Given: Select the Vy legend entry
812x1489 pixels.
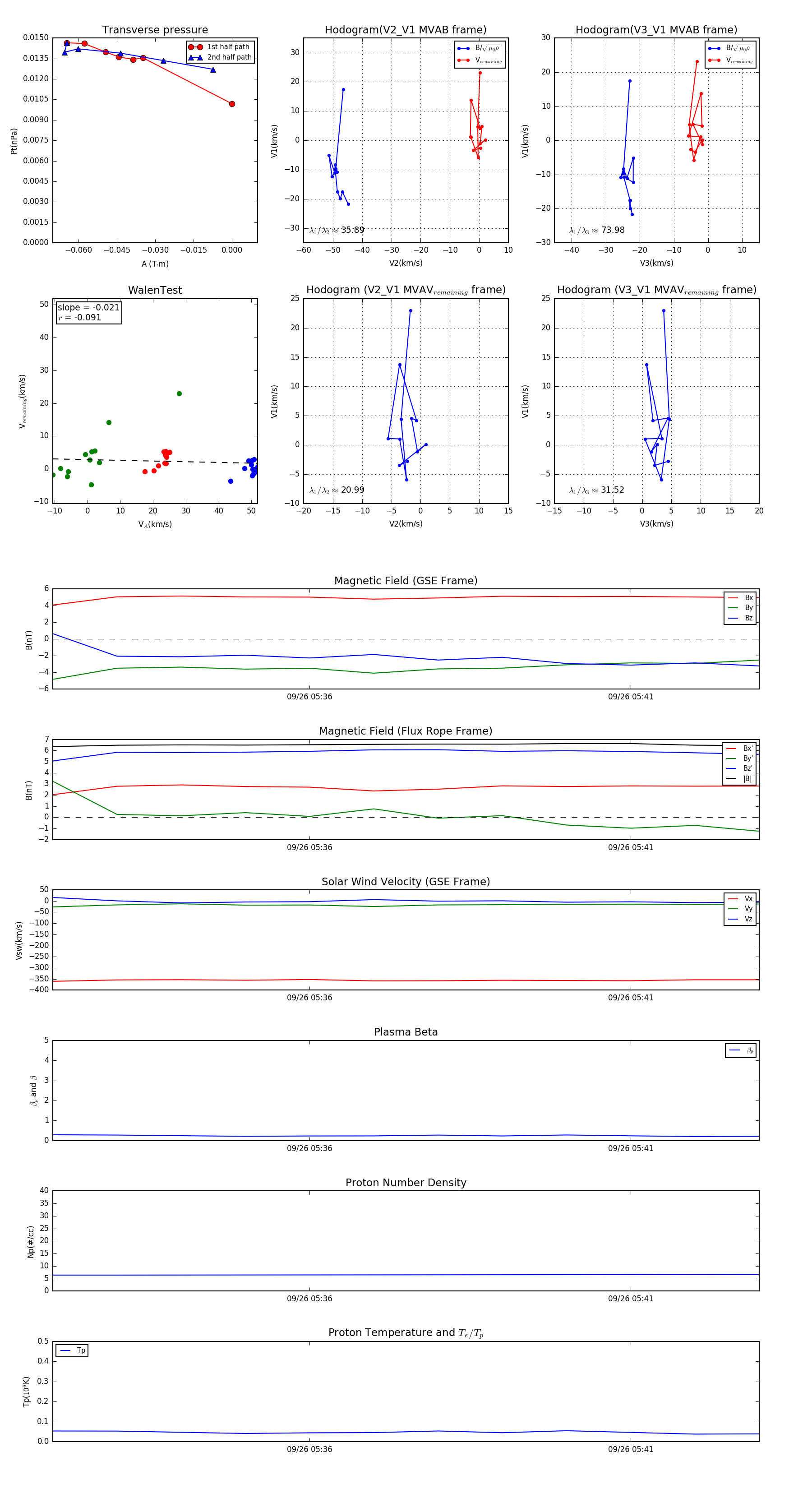Looking at the screenshot, I should tap(740, 909).
